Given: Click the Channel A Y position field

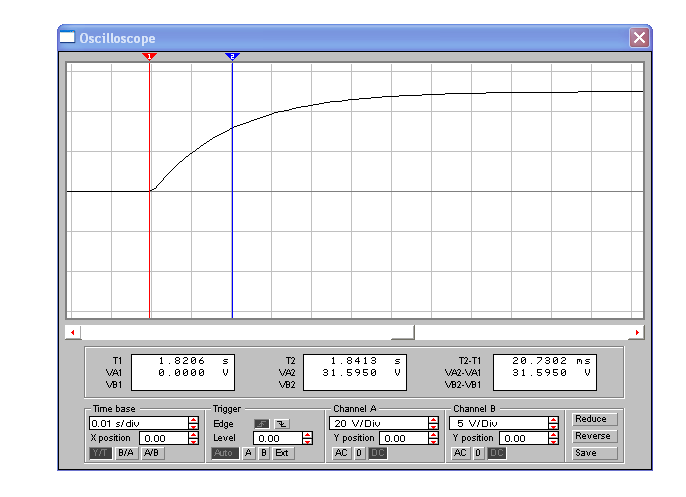Looking at the screenshot, I should point(404,438).
